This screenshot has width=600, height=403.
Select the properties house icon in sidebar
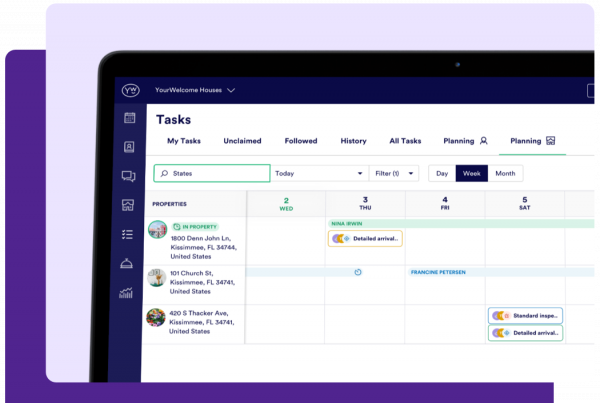(128, 205)
